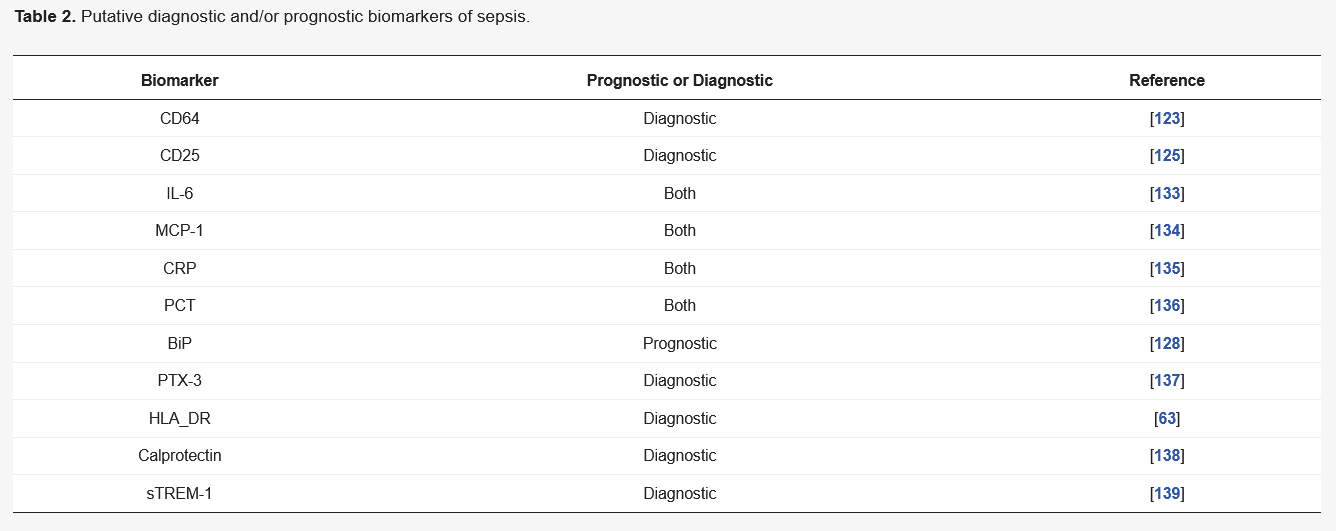
Task: Open citation 139 for sTREM-1
Action: coord(1167,493)
